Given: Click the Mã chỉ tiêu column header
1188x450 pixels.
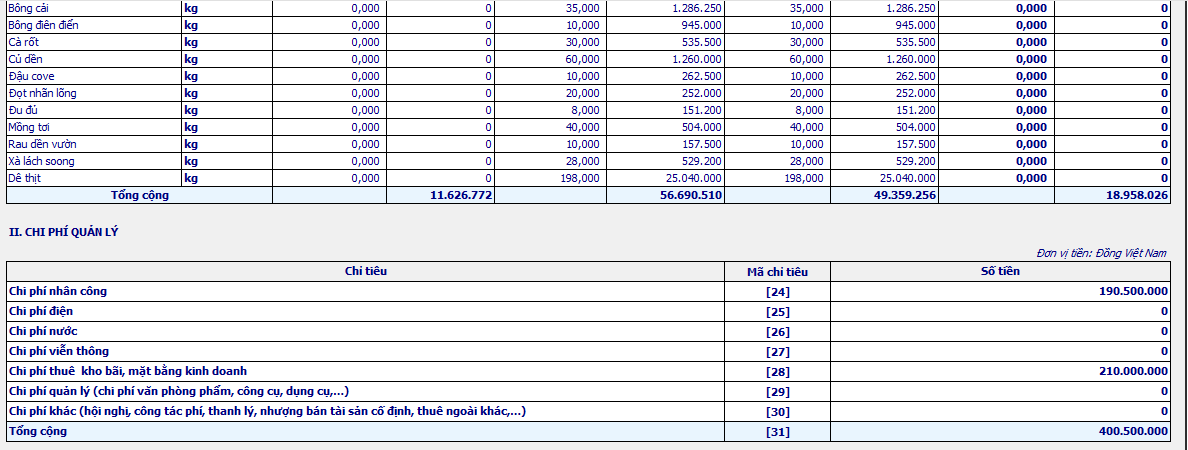Looking at the screenshot, I should point(777,271).
